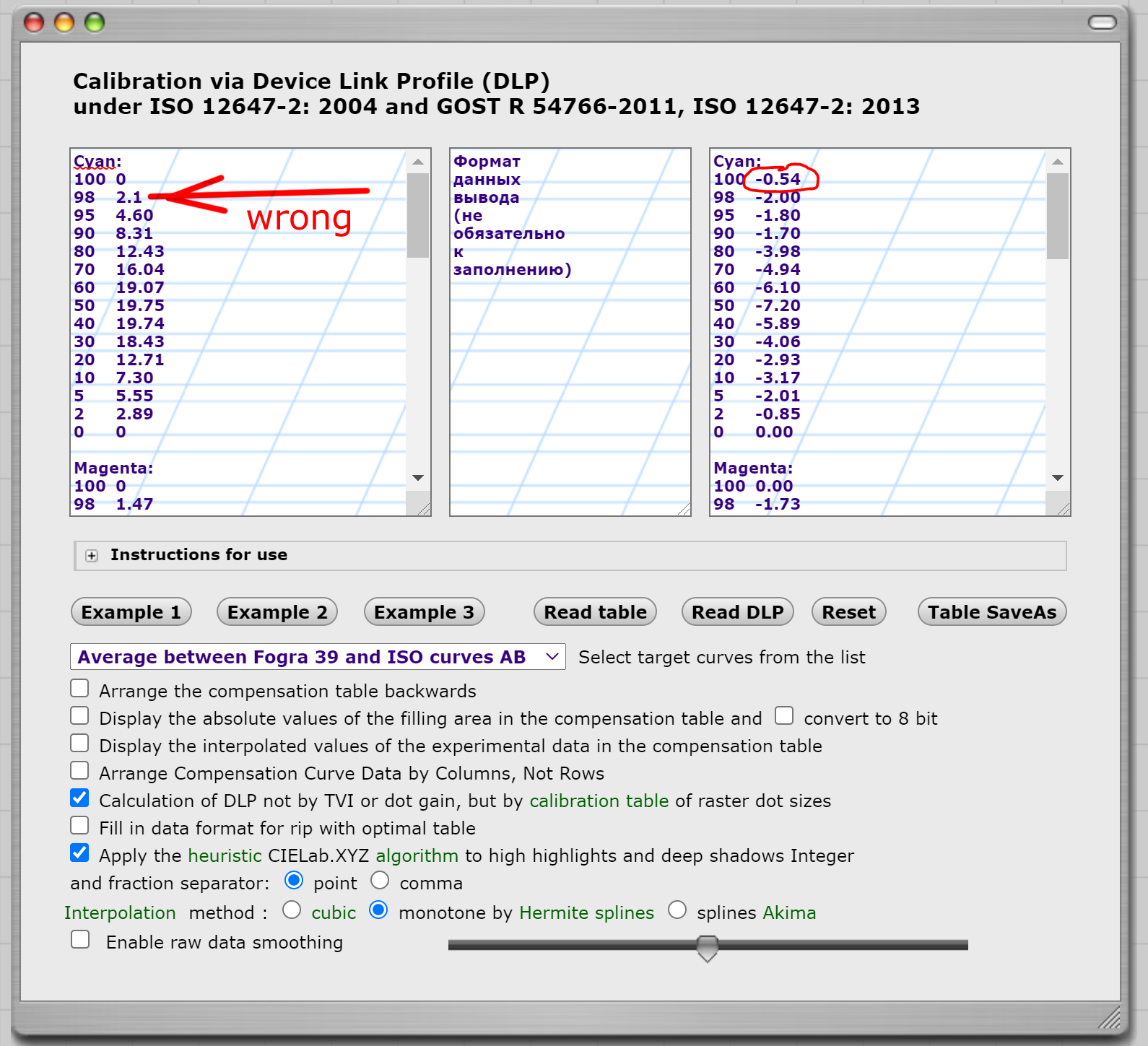Click the Example 1 button

point(131,612)
